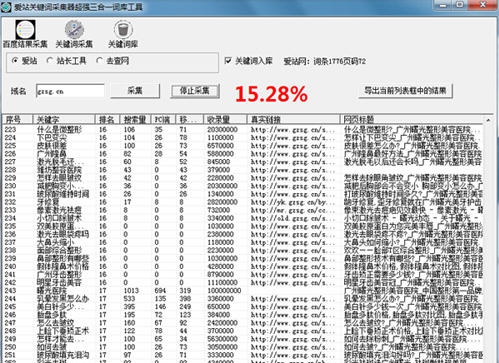Sort by the 关键字 column header

pyautogui.click(x=64, y=119)
